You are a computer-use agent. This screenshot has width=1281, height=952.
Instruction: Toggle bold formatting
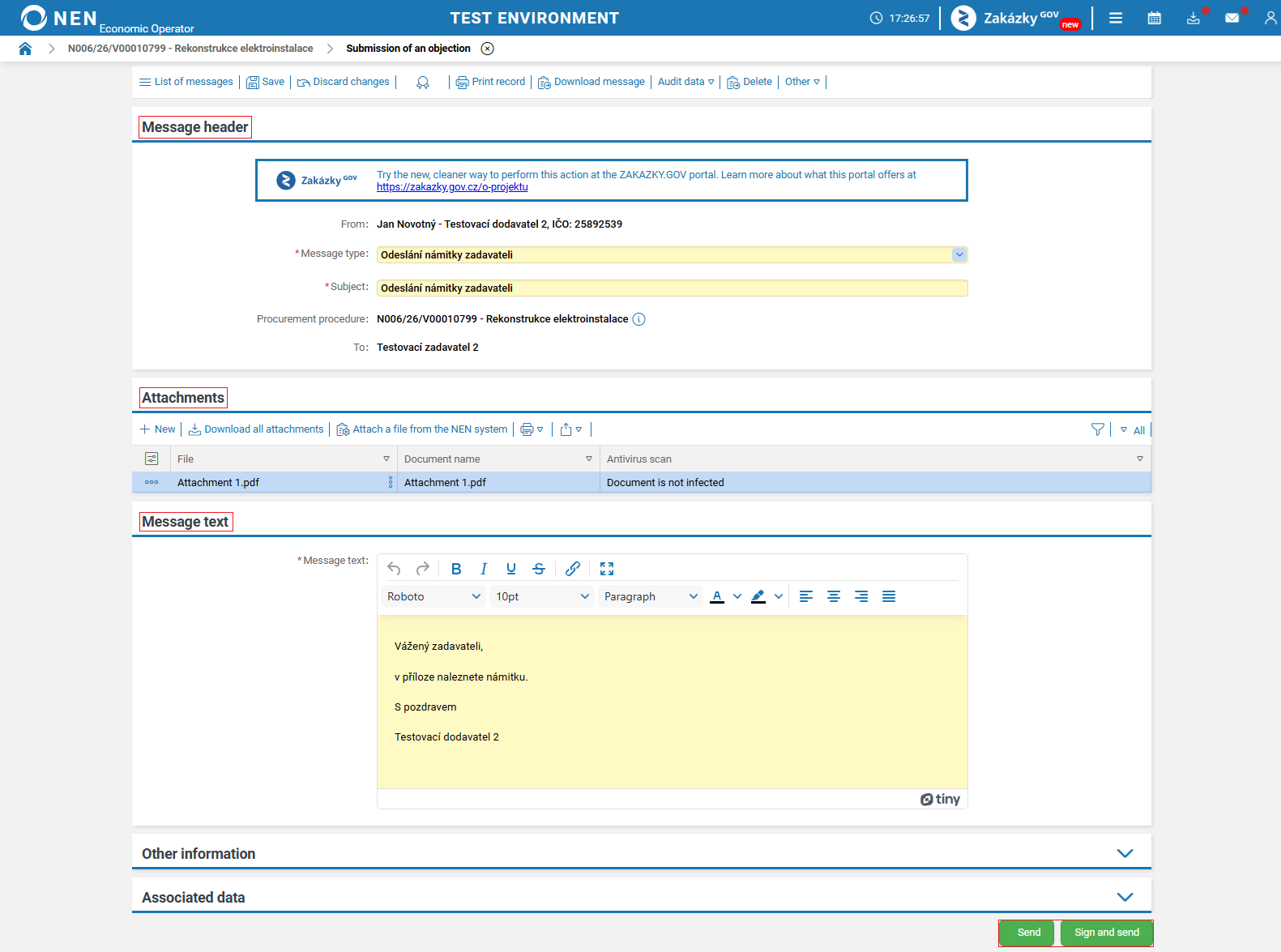[456, 569]
